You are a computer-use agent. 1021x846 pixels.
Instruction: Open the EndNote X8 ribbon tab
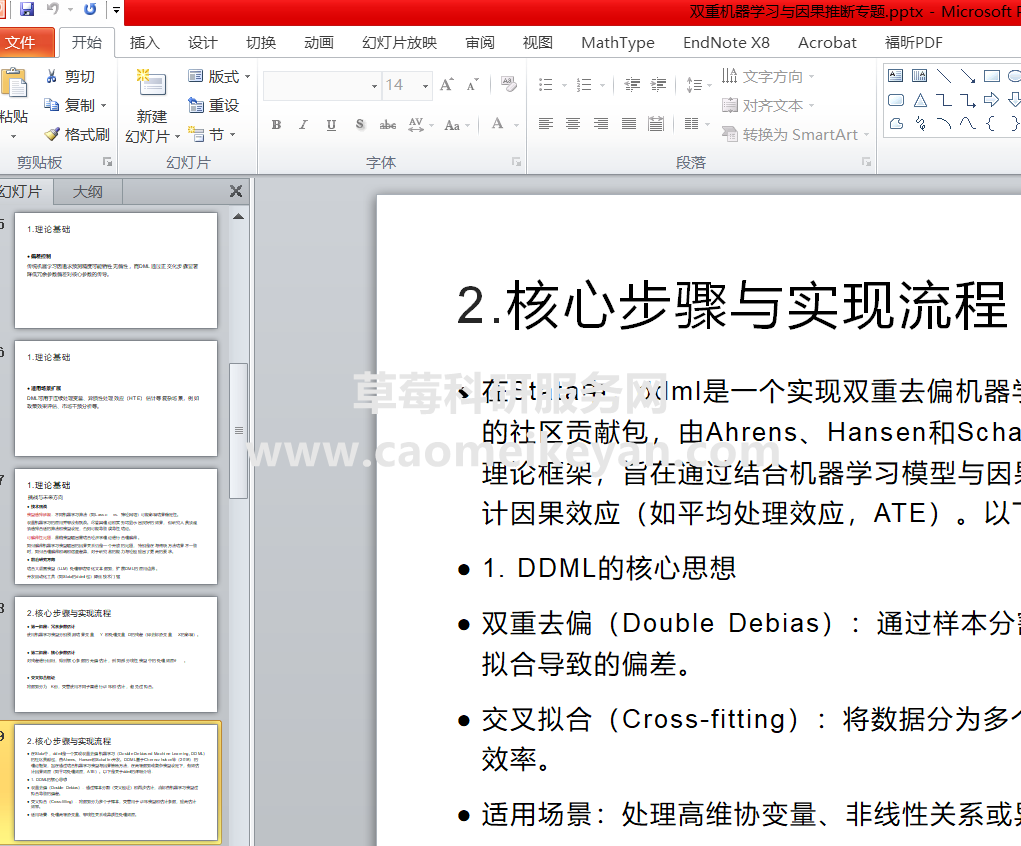coord(726,43)
